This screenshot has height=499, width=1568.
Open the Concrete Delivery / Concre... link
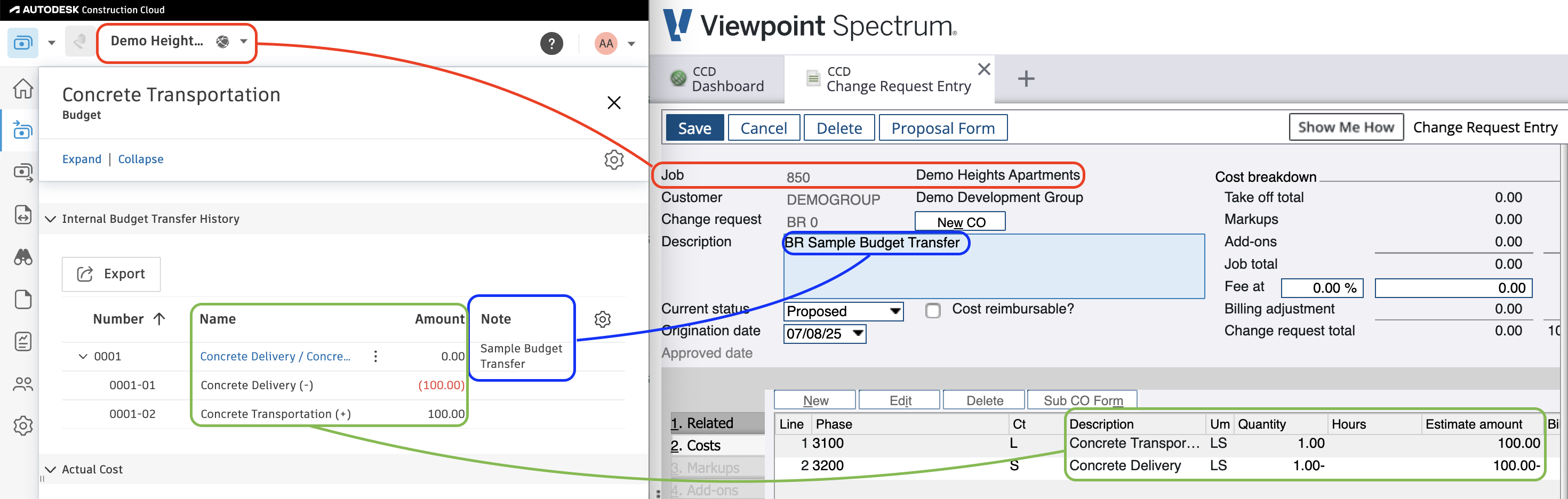275,357
